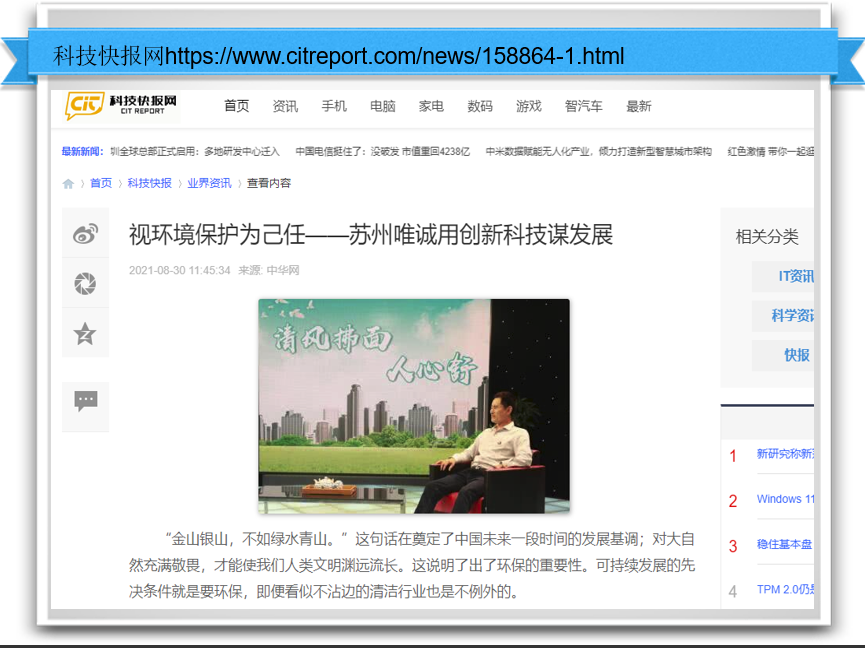This screenshot has width=865, height=648.
Task: Switch to the 游戏 tab
Action: [529, 105]
